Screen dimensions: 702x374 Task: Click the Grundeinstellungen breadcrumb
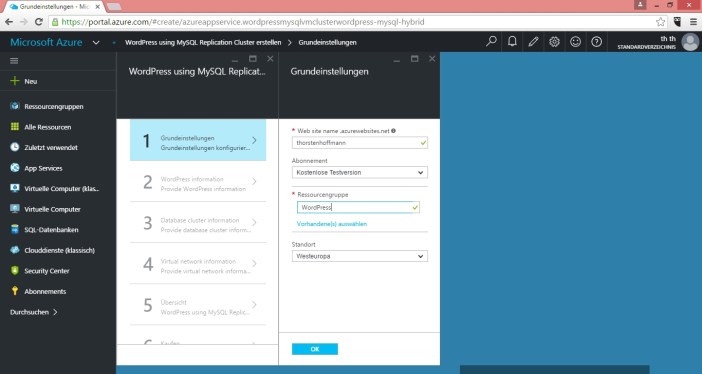(327, 43)
